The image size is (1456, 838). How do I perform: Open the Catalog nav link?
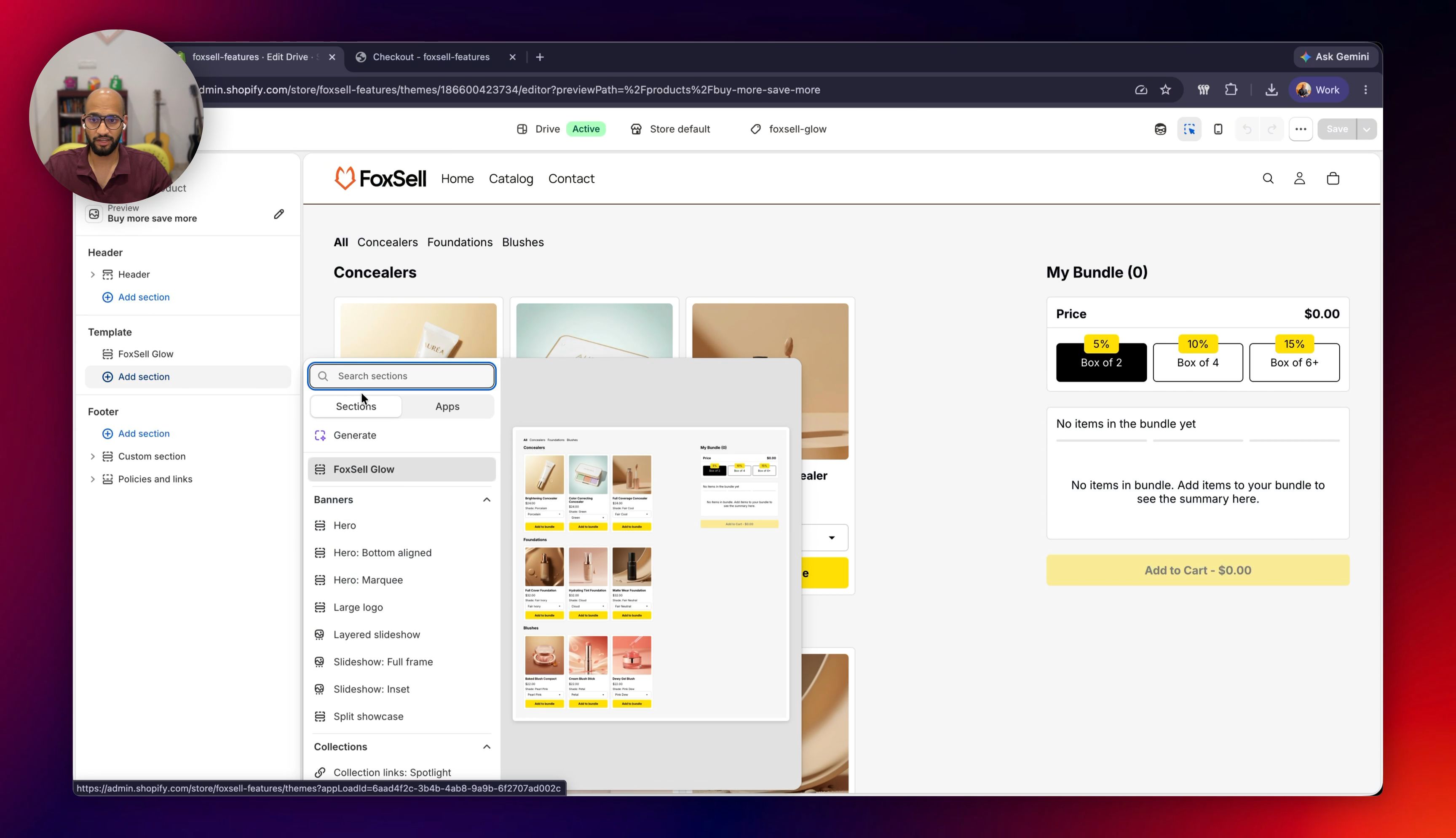tap(511, 179)
